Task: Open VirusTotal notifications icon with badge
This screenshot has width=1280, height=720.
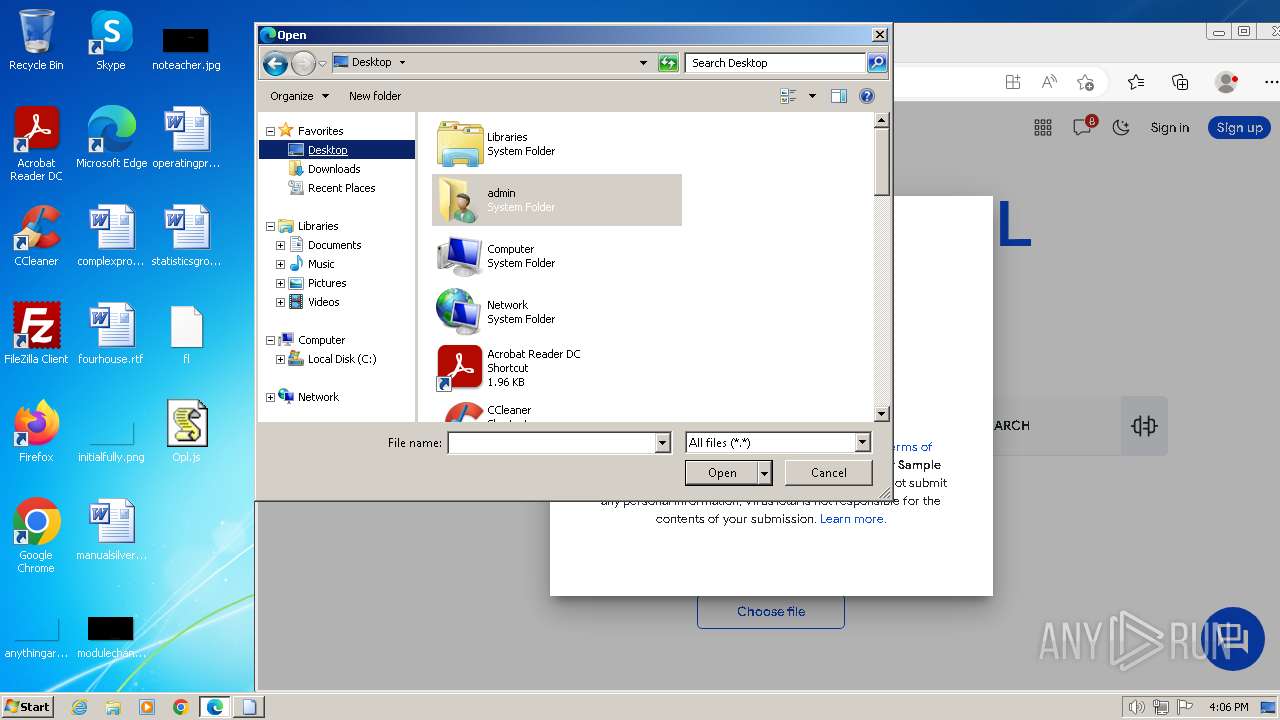Action: pyautogui.click(x=1083, y=126)
